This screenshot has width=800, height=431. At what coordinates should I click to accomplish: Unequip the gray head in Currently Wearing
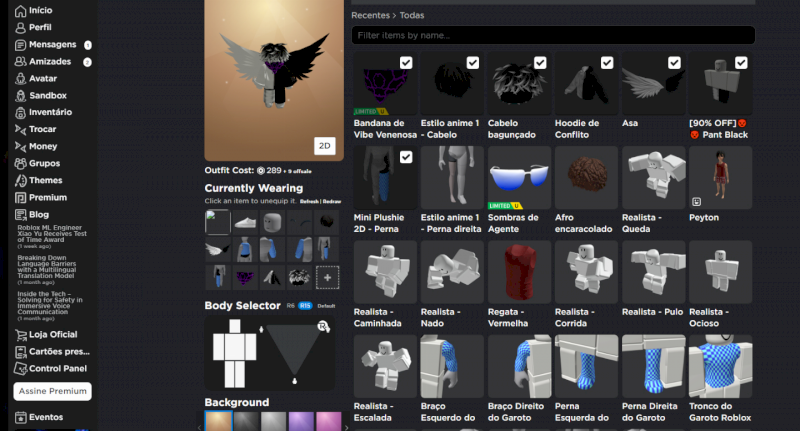pos(272,222)
